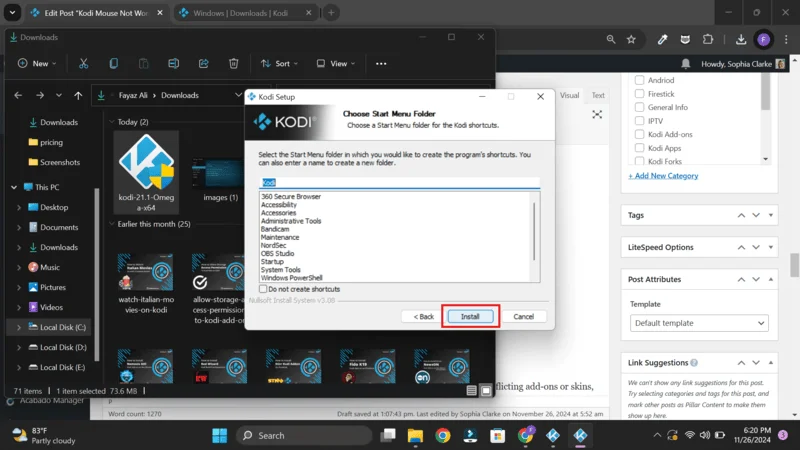This screenshot has height=450, width=800.
Task: Switch to Edit Post browser tab
Action: pos(95,13)
